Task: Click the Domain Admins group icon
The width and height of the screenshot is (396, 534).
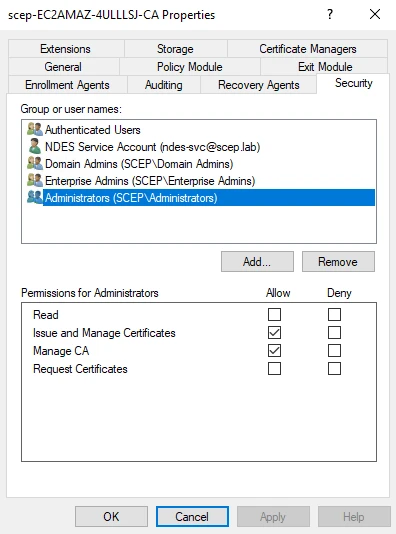Action: tap(35, 163)
